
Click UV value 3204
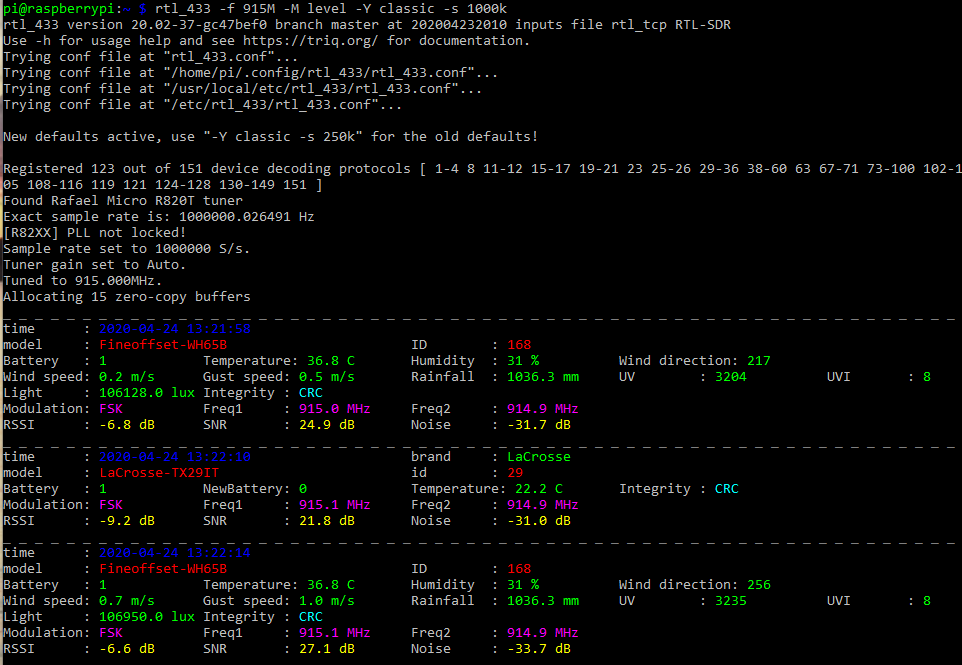tap(731, 377)
